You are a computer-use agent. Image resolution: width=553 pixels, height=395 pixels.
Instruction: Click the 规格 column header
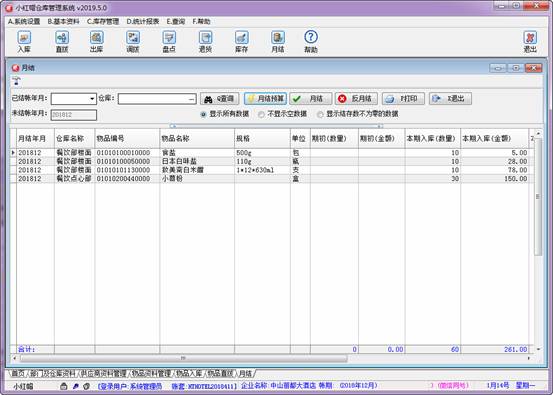(262, 139)
